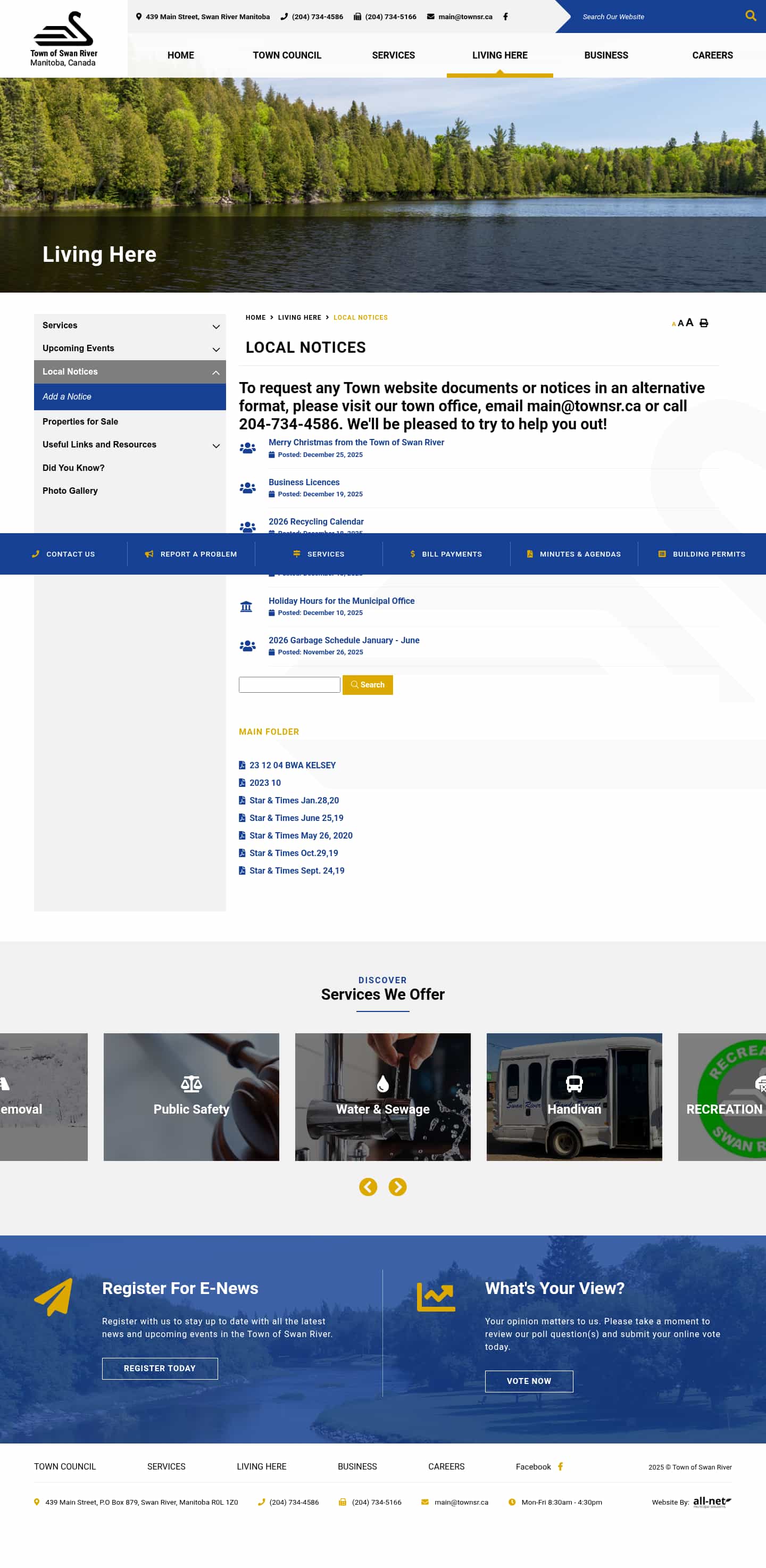Viewport: 766px width, 1568px height.
Task: Open Merry Christmas from the Town notice
Action: [x=356, y=442]
